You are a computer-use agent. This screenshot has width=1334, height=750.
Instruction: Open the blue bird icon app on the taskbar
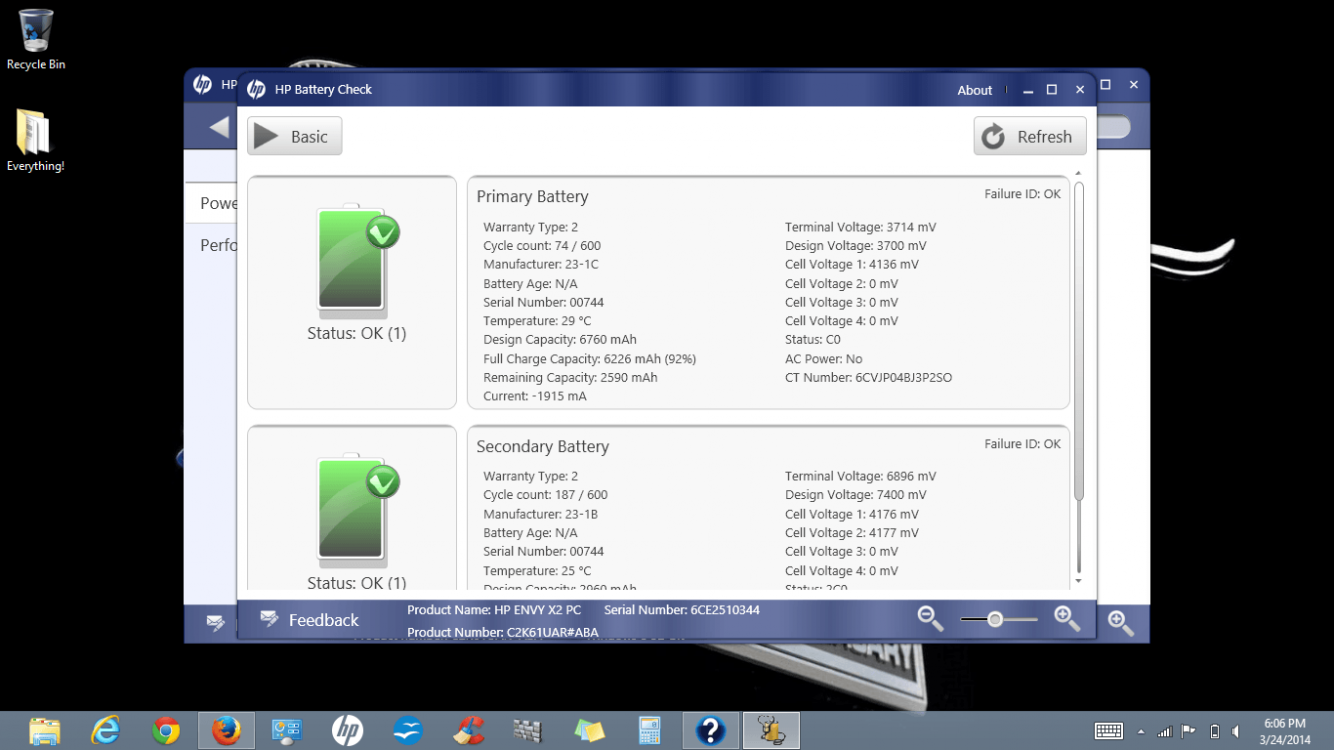point(408,731)
